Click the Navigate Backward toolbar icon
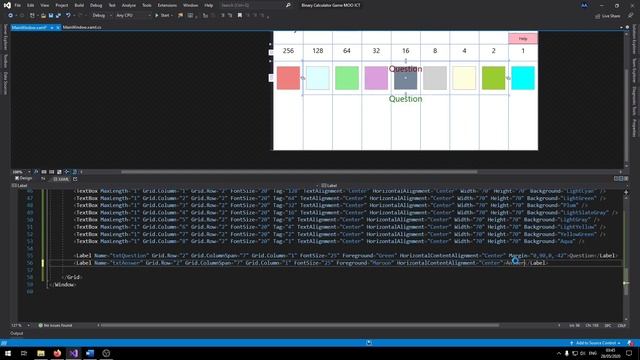This screenshot has width=640, height=360. point(10,16)
